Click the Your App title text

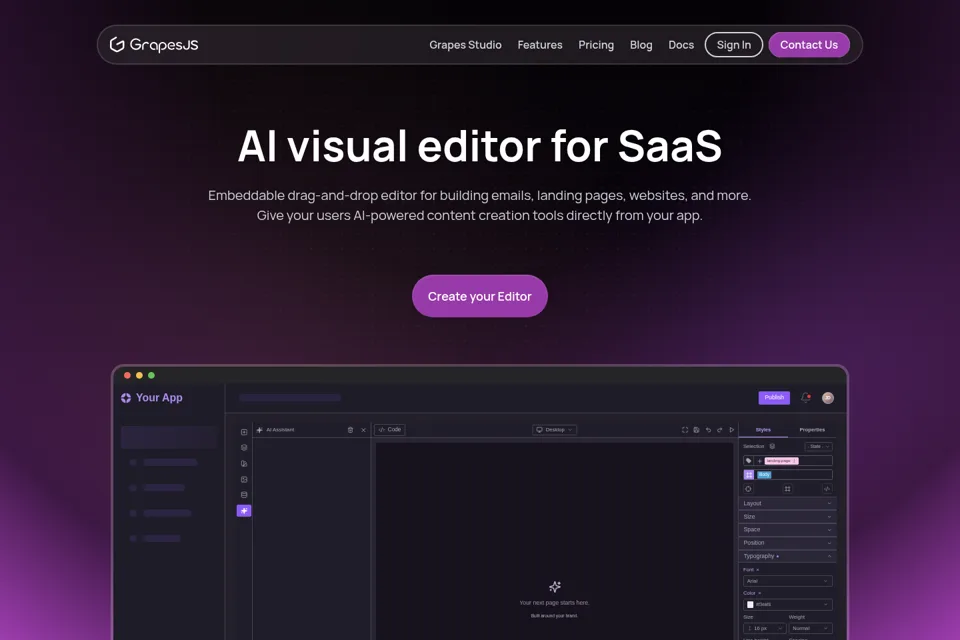coord(159,398)
